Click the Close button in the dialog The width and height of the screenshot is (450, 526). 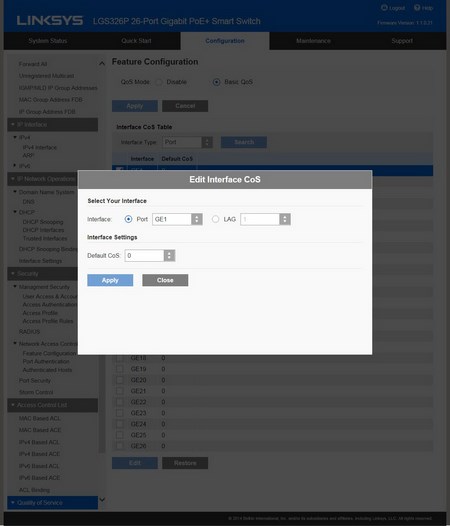tap(165, 280)
